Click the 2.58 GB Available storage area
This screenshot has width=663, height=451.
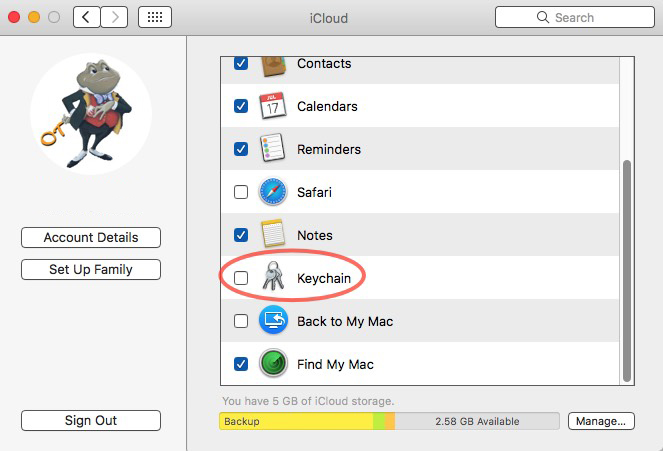point(477,421)
